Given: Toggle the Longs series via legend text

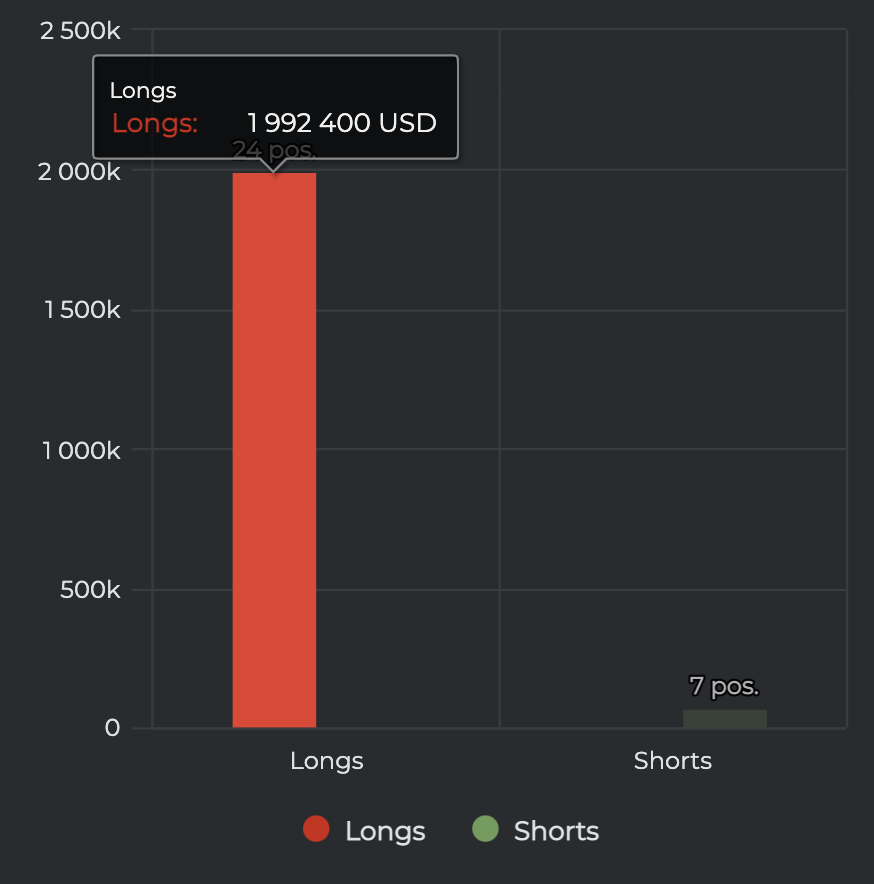Looking at the screenshot, I should (385, 831).
